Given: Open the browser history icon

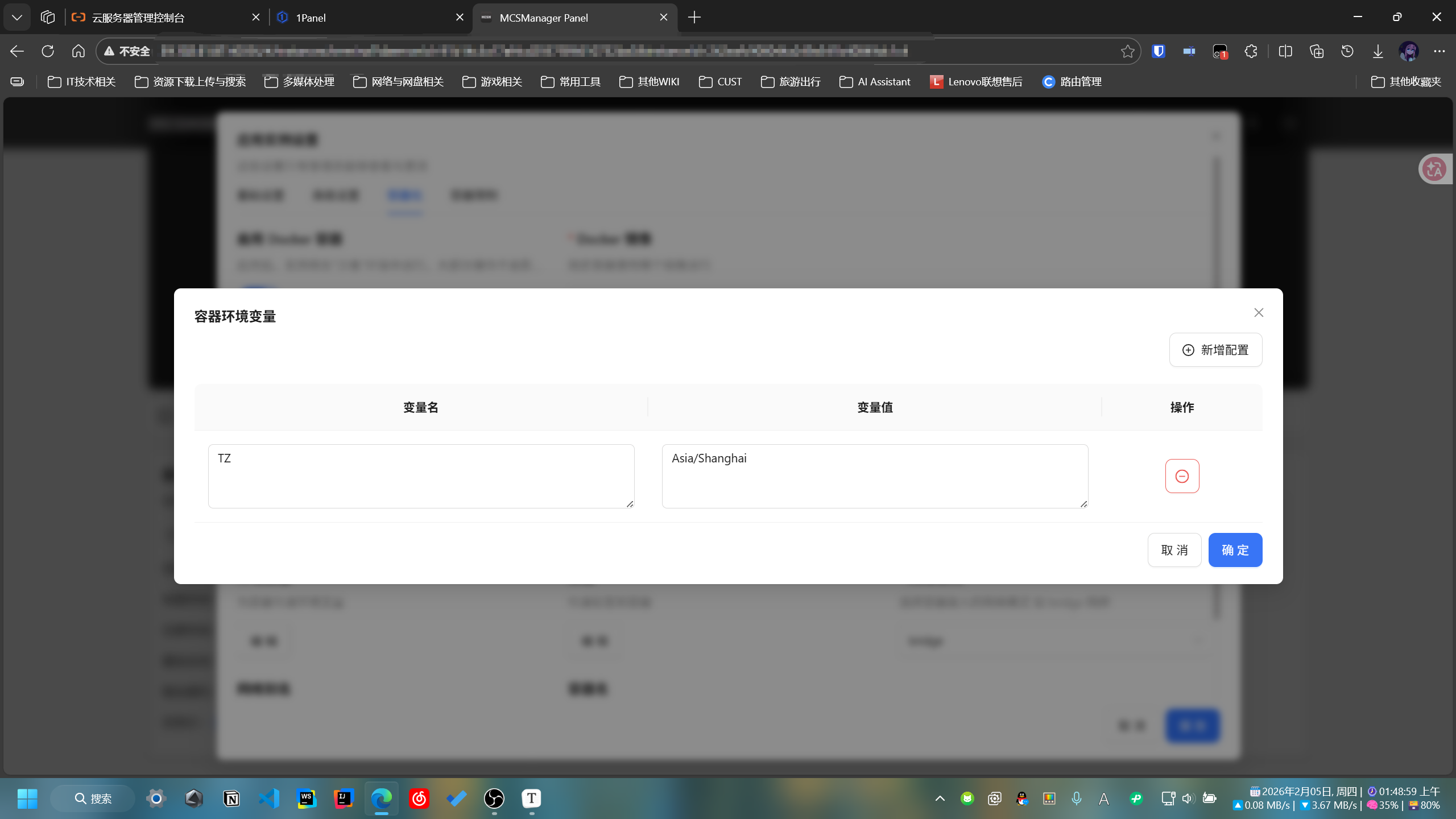Looking at the screenshot, I should (1347, 51).
